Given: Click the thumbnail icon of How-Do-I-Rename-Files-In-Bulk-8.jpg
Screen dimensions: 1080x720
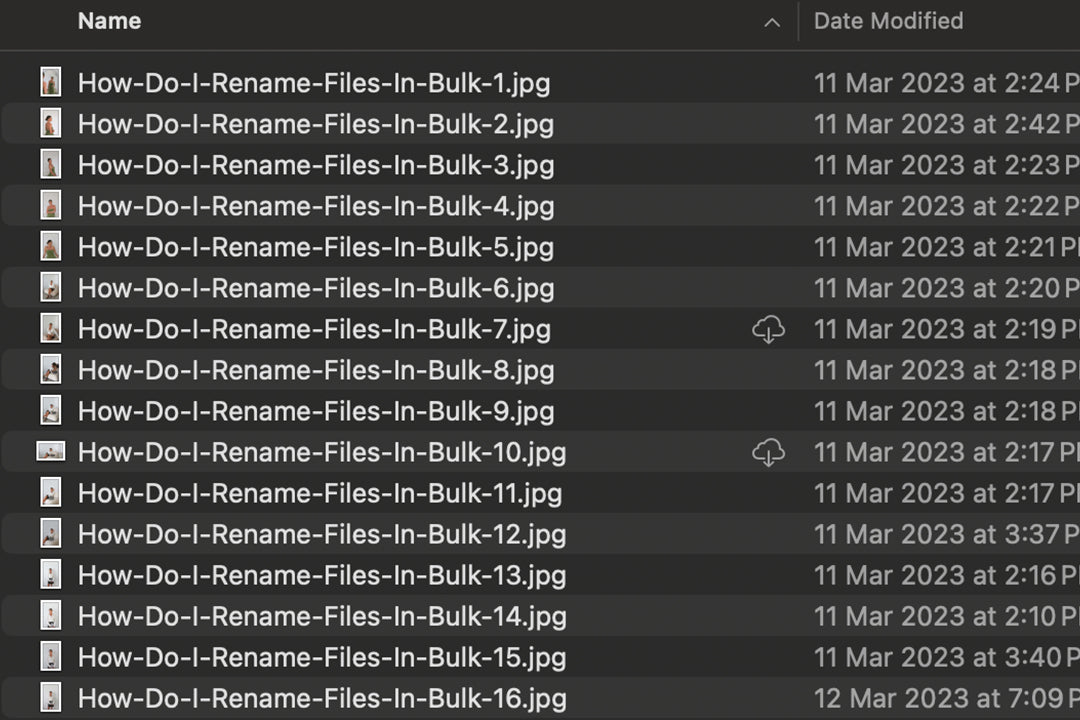Looking at the screenshot, I should tap(51, 369).
